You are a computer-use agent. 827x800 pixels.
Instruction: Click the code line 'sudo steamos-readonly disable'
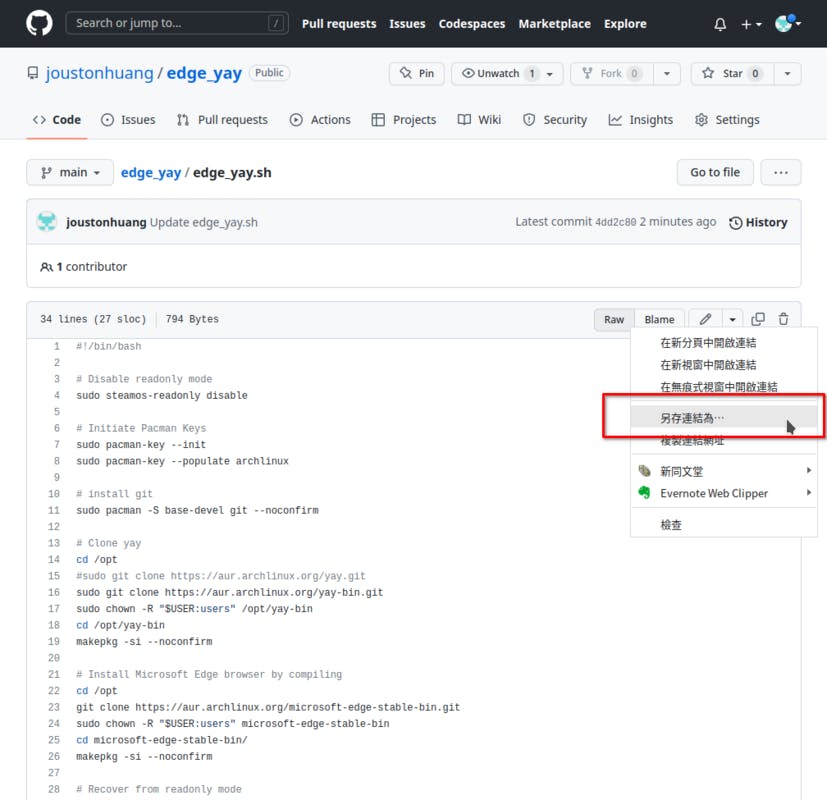[x=162, y=396]
